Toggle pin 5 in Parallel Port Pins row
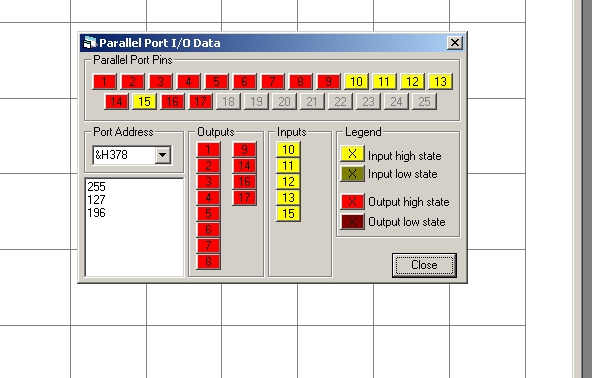Viewport: 592px width, 378px height. (216, 82)
